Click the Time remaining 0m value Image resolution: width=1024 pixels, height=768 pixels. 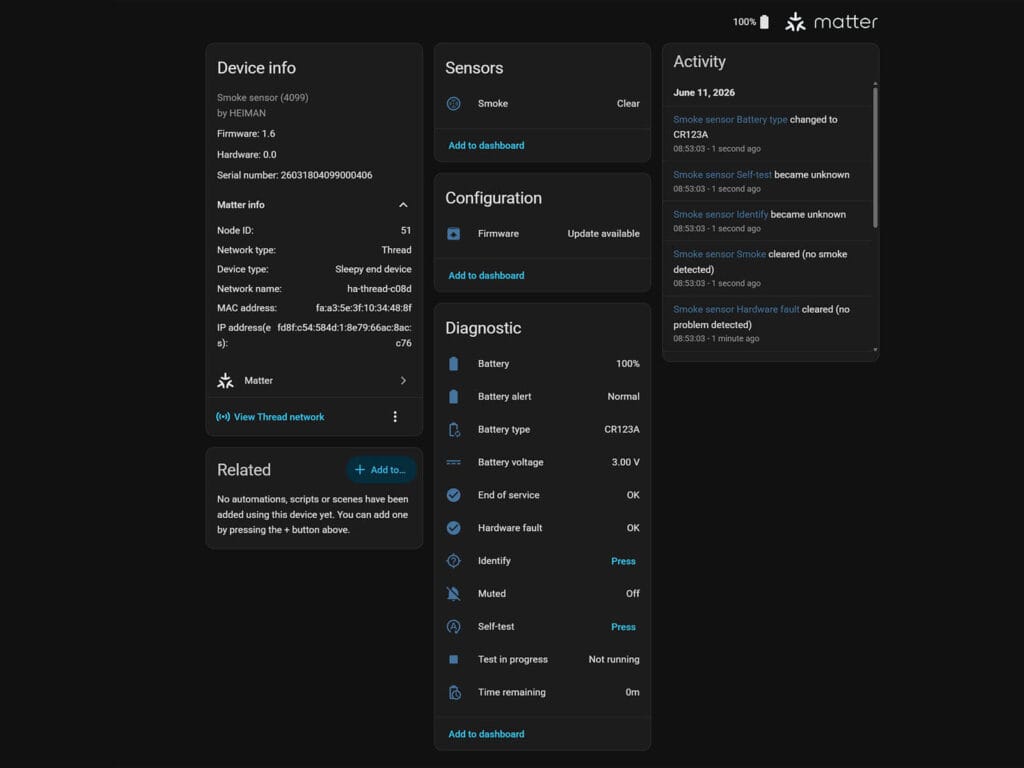tap(632, 692)
